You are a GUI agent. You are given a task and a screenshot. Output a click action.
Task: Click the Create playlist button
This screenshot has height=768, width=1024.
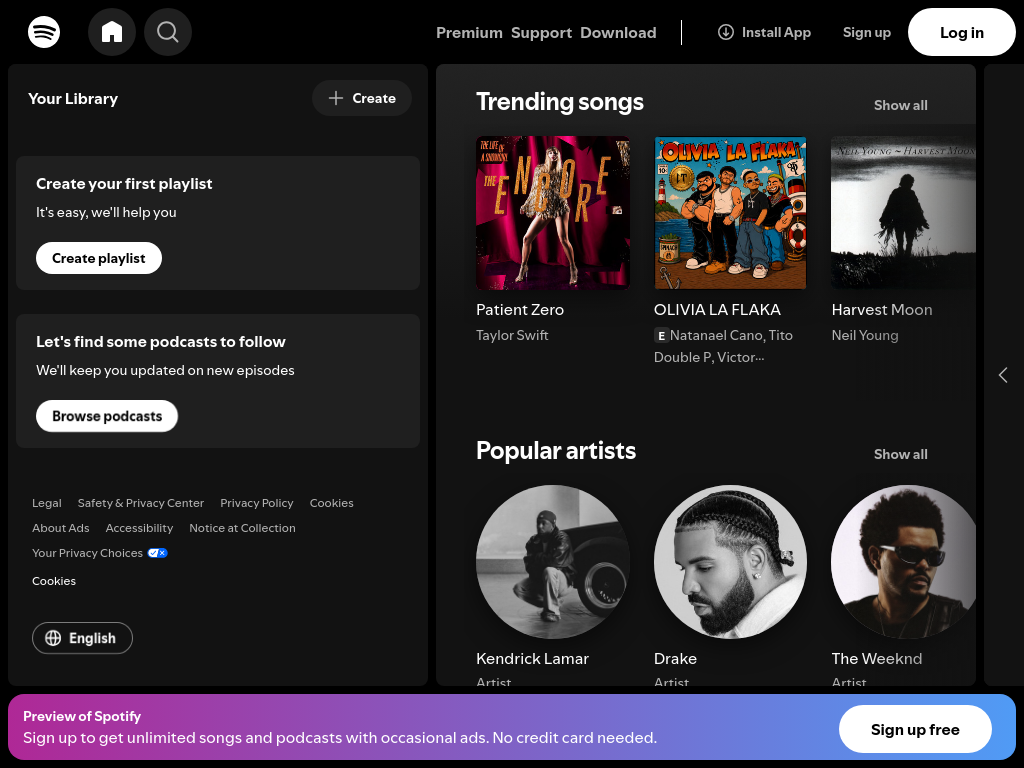coord(99,258)
